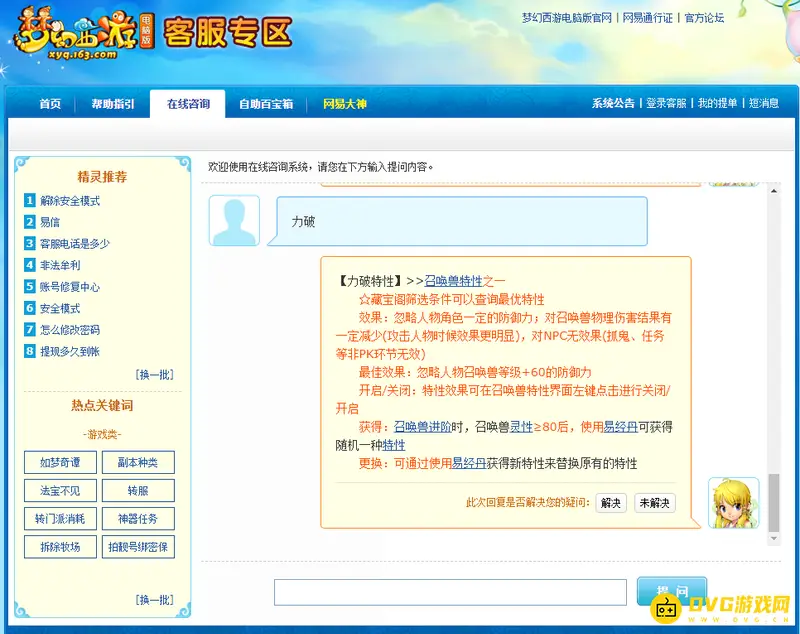800x634 pixels.
Task: Click the question input field
Action: [450, 592]
